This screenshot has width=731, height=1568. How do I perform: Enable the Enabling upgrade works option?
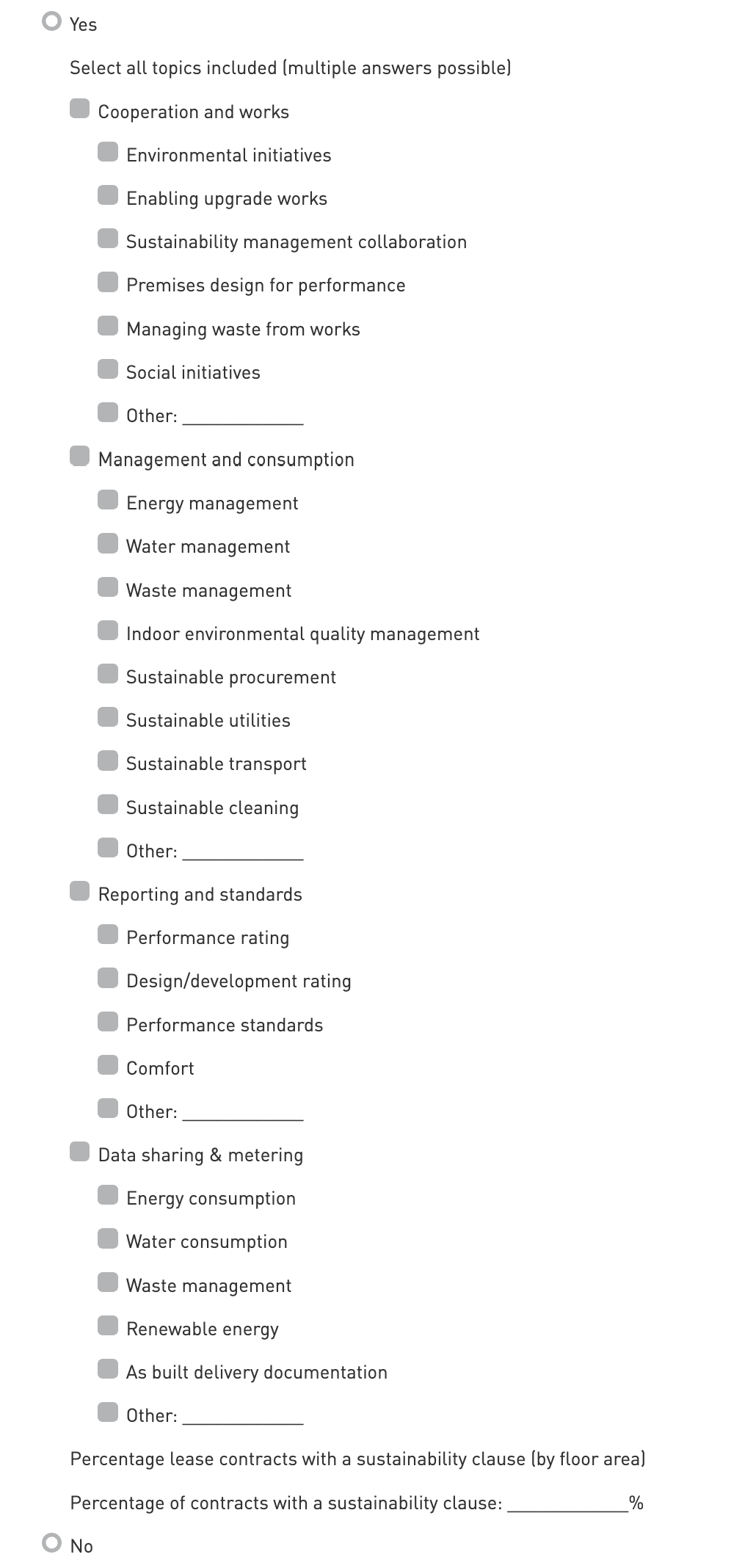tap(108, 195)
